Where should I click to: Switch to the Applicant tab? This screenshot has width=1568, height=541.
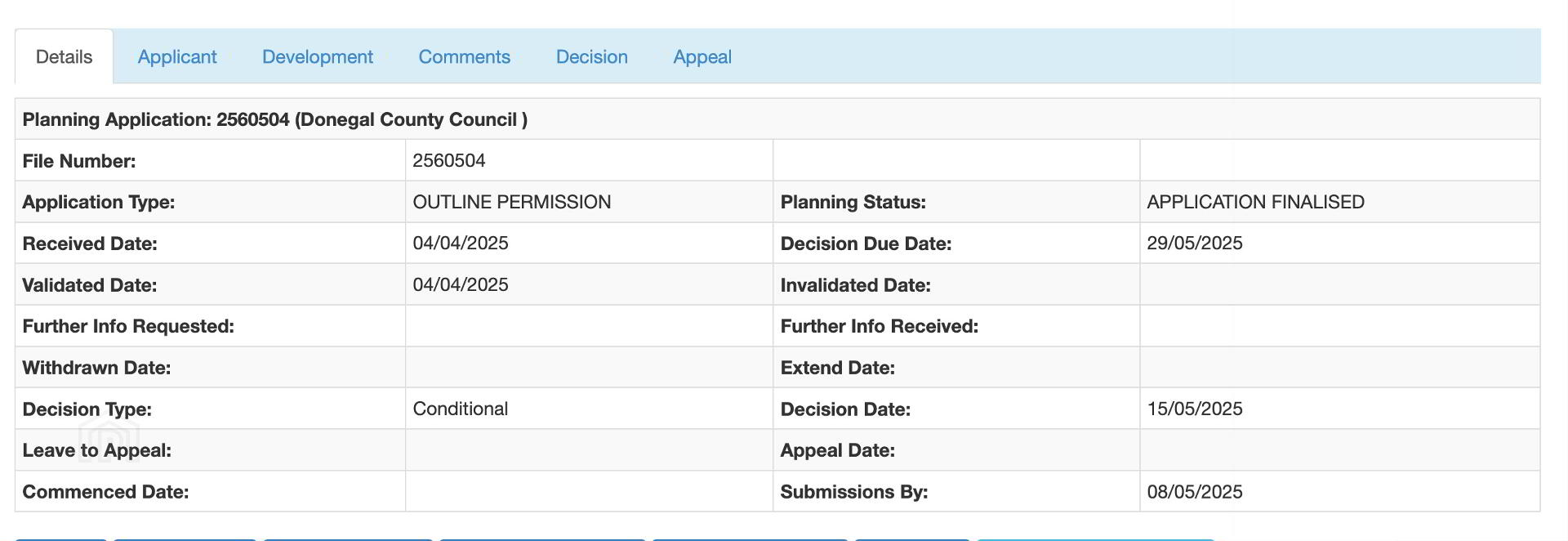(x=177, y=57)
